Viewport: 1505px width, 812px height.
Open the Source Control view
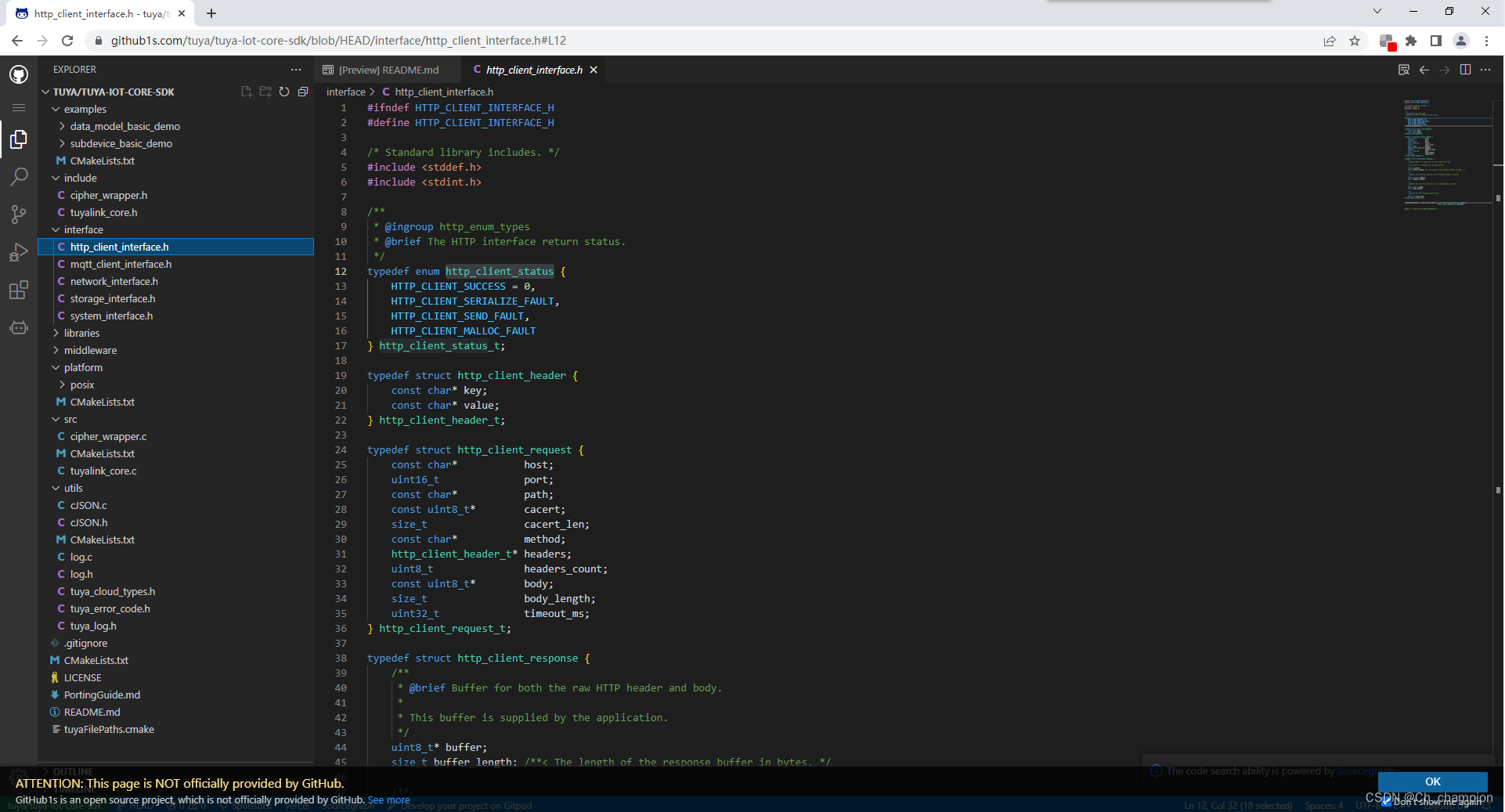coord(19,215)
